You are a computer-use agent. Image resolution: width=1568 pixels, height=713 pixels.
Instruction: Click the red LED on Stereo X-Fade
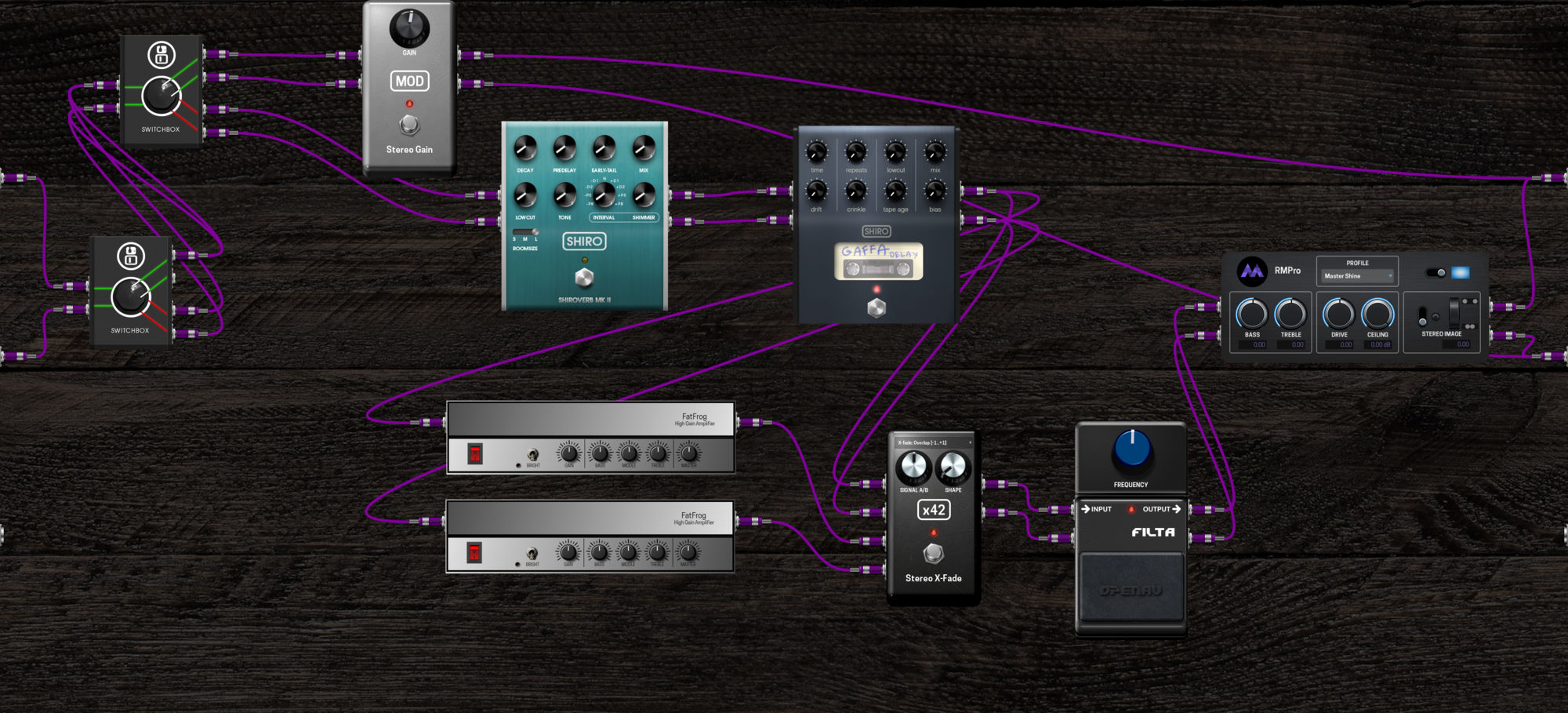point(933,533)
